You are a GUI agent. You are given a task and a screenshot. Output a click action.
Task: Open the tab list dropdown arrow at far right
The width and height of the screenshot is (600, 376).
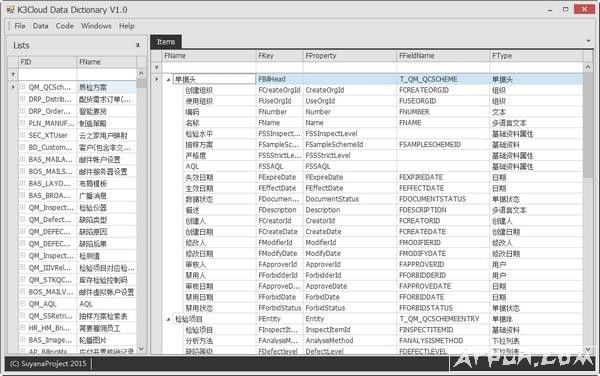point(588,41)
